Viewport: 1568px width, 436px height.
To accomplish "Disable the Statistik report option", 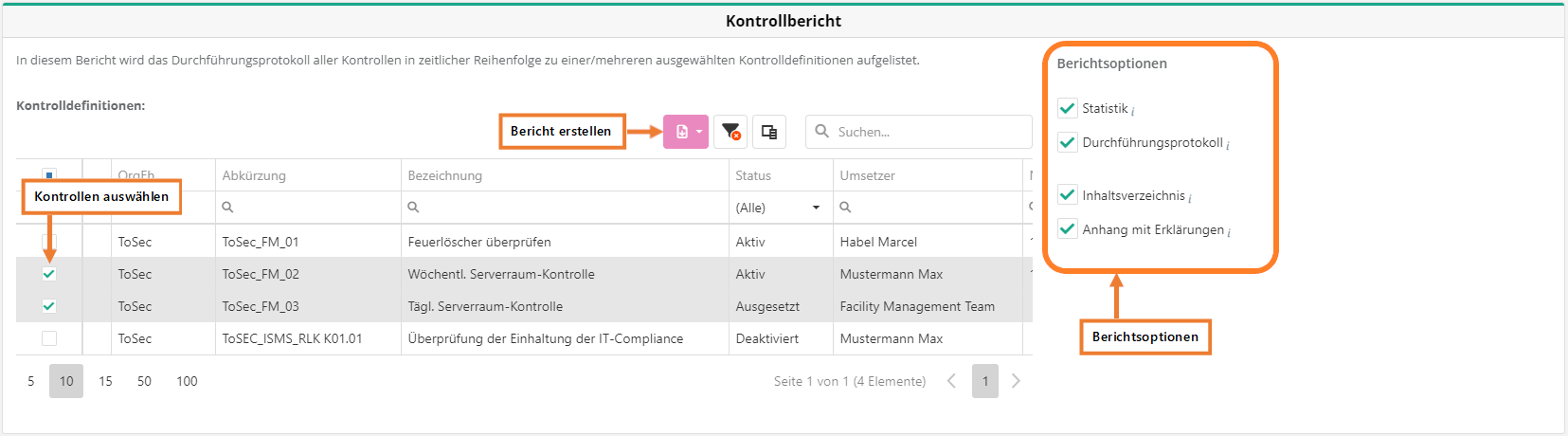I will pos(1068,108).
